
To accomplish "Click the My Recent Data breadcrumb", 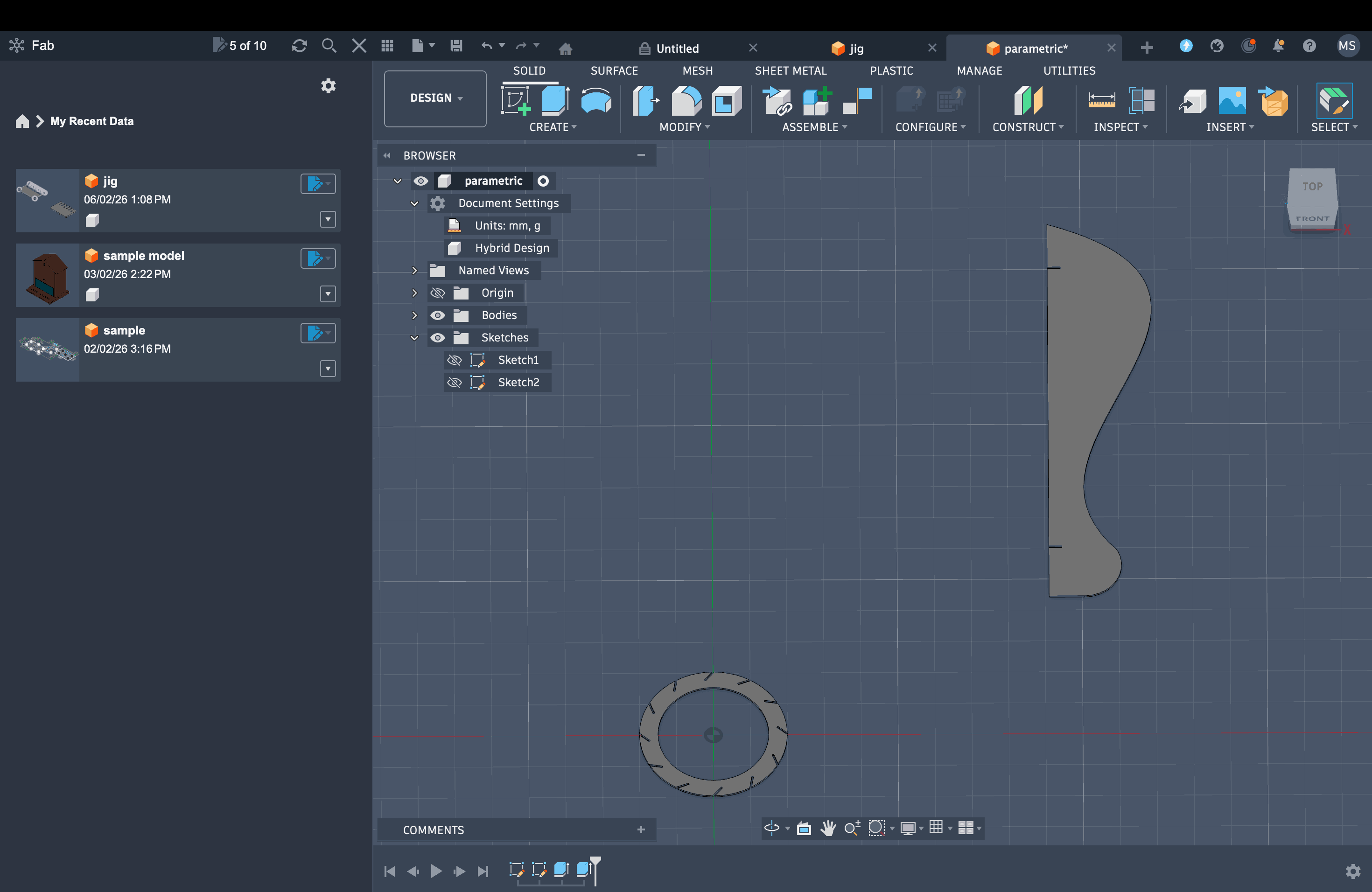I will click(x=91, y=121).
